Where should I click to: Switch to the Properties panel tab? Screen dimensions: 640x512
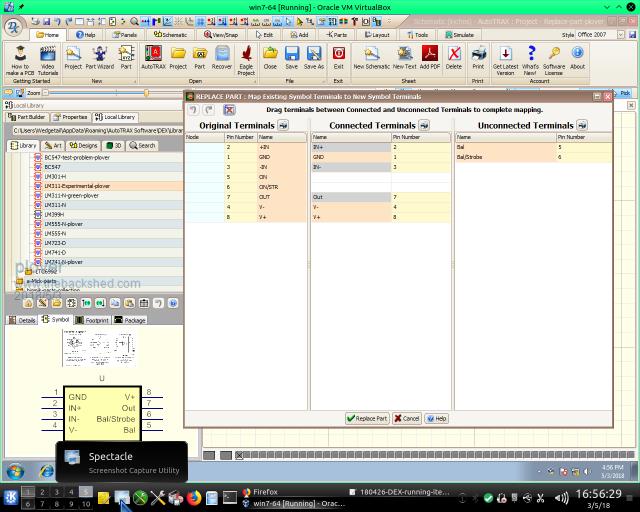(x=71, y=117)
